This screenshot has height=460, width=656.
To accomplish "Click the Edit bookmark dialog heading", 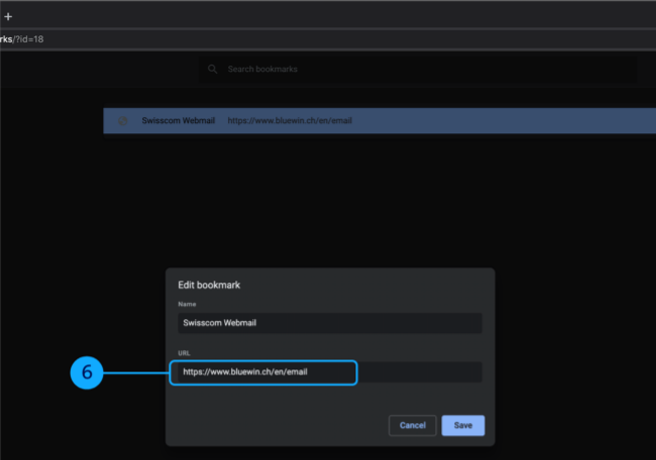I will (x=209, y=285).
